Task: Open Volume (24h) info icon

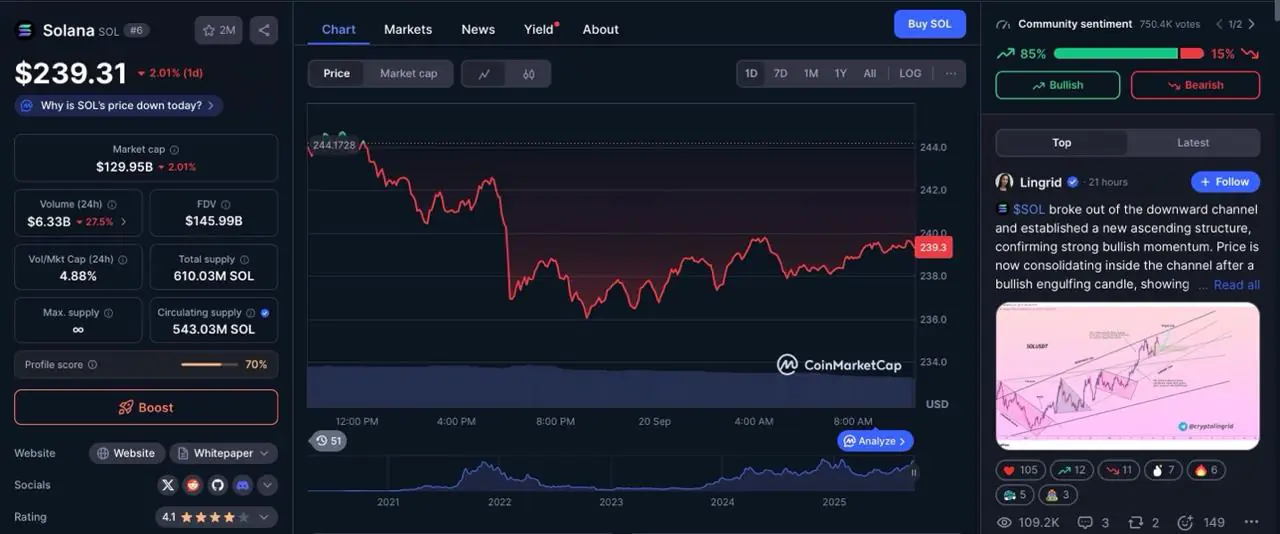Action: click(111, 204)
